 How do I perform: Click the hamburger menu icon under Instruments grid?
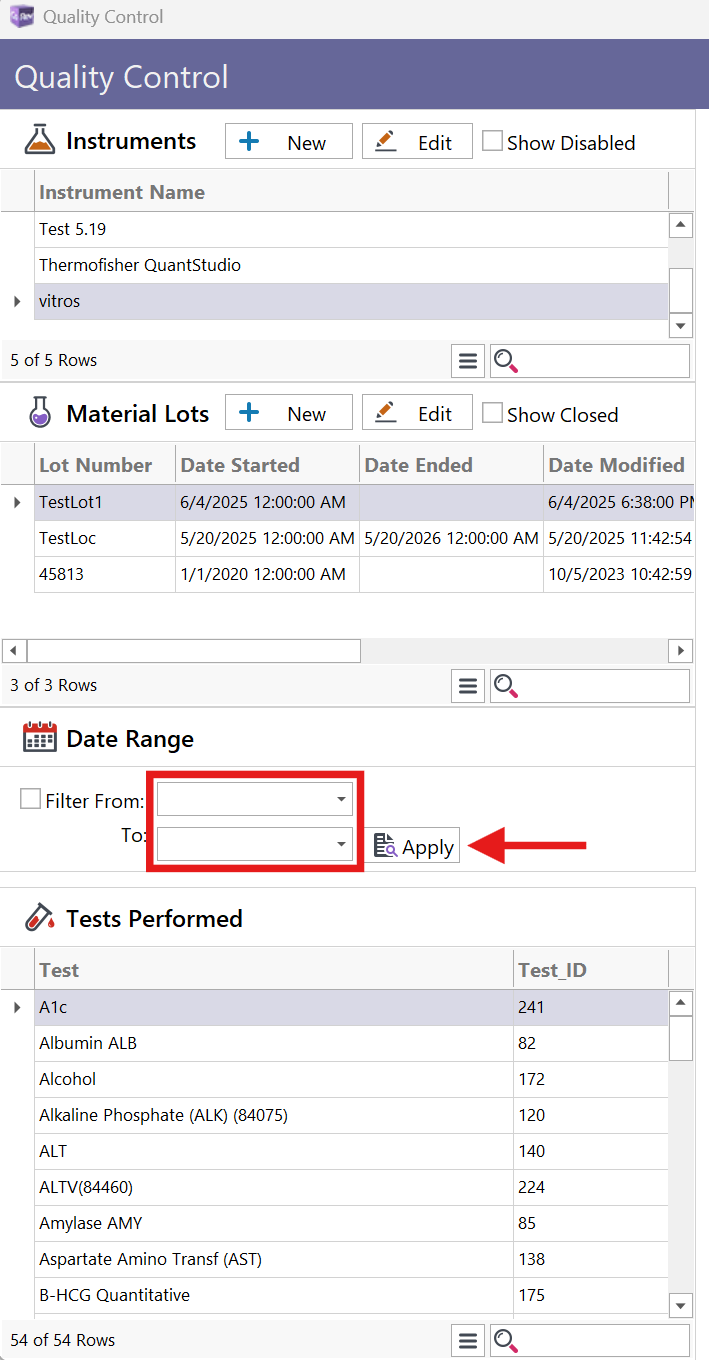tap(467, 361)
